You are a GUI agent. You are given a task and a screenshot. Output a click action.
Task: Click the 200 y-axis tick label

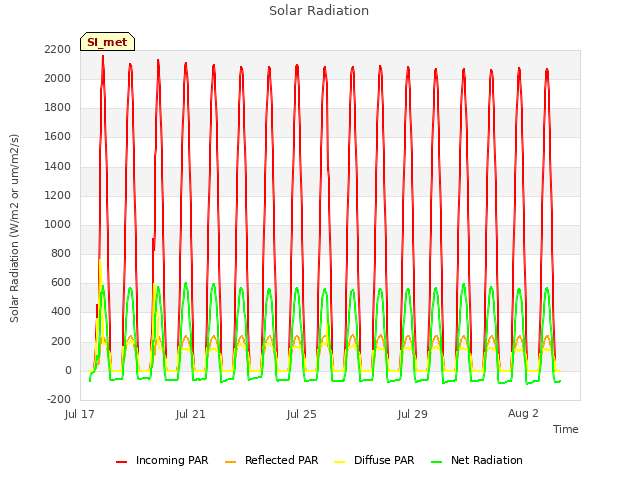61,341
